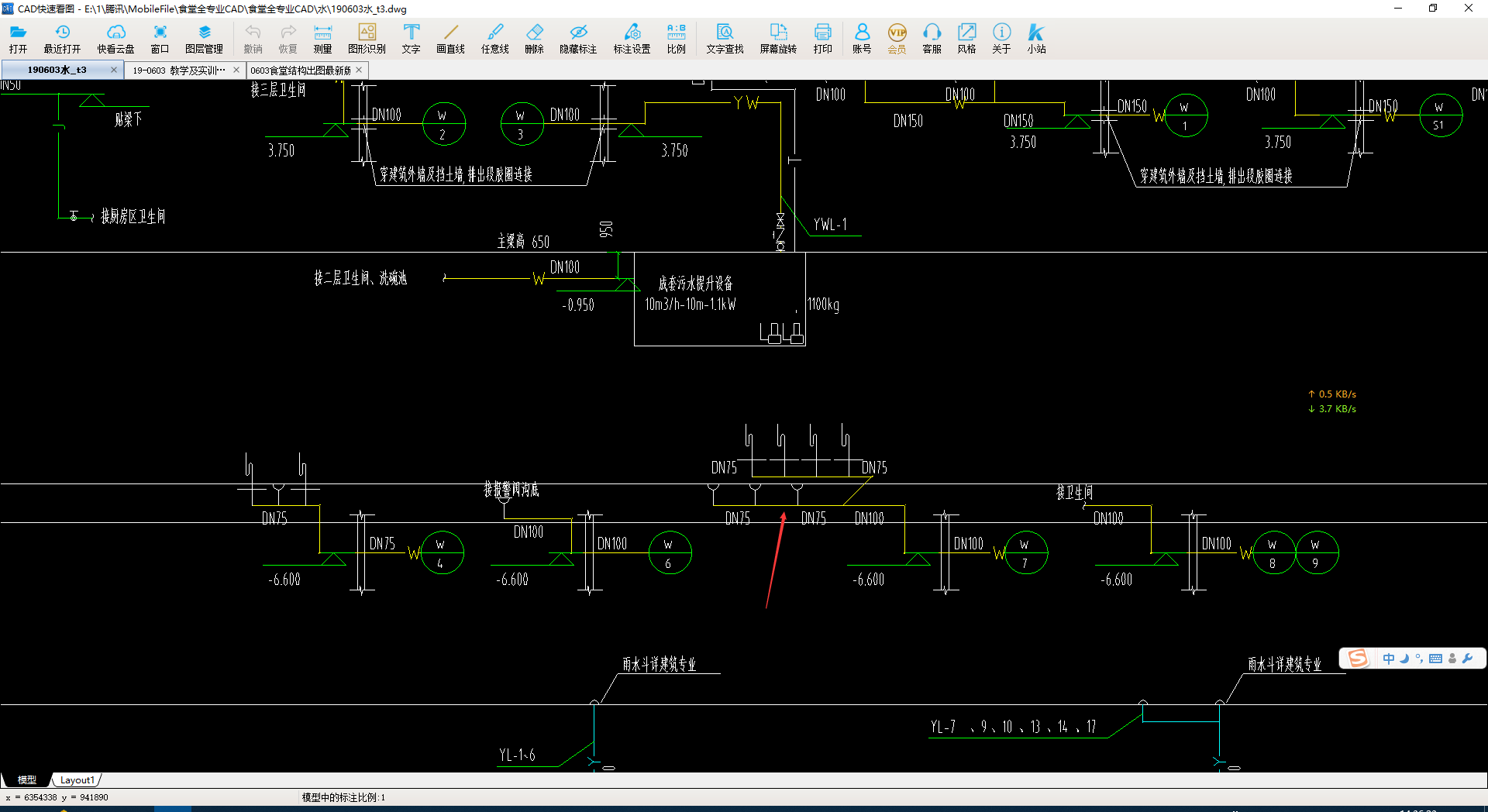Image resolution: width=1488 pixels, height=812 pixels.
Task: Redo with the 恢复 button
Action: coord(288,39)
